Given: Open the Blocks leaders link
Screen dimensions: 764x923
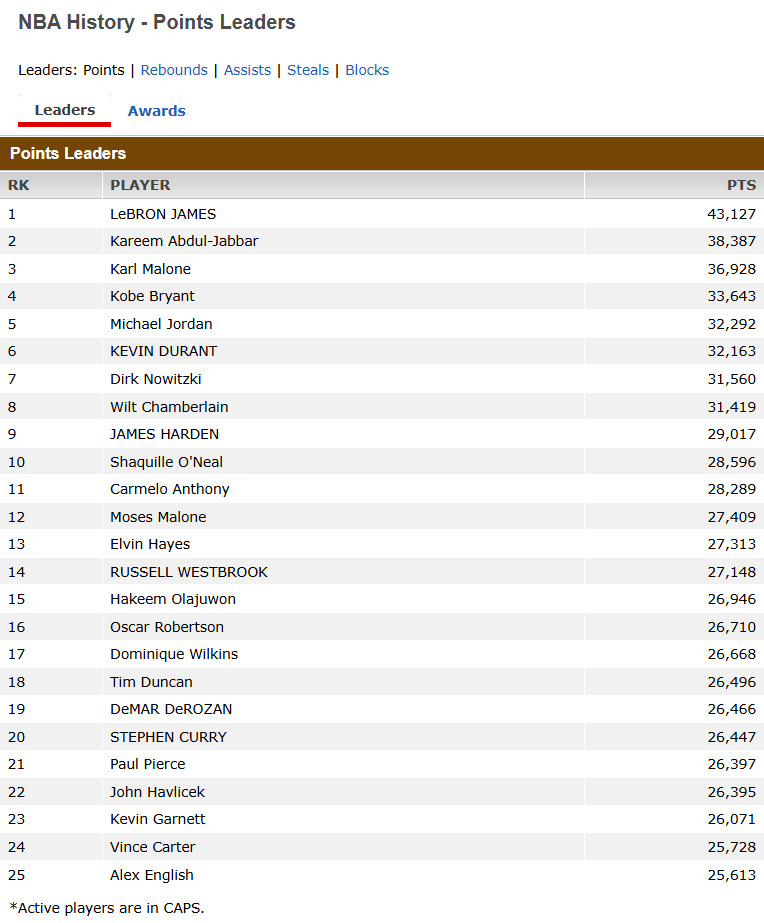Looking at the screenshot, I should [367, 70].
